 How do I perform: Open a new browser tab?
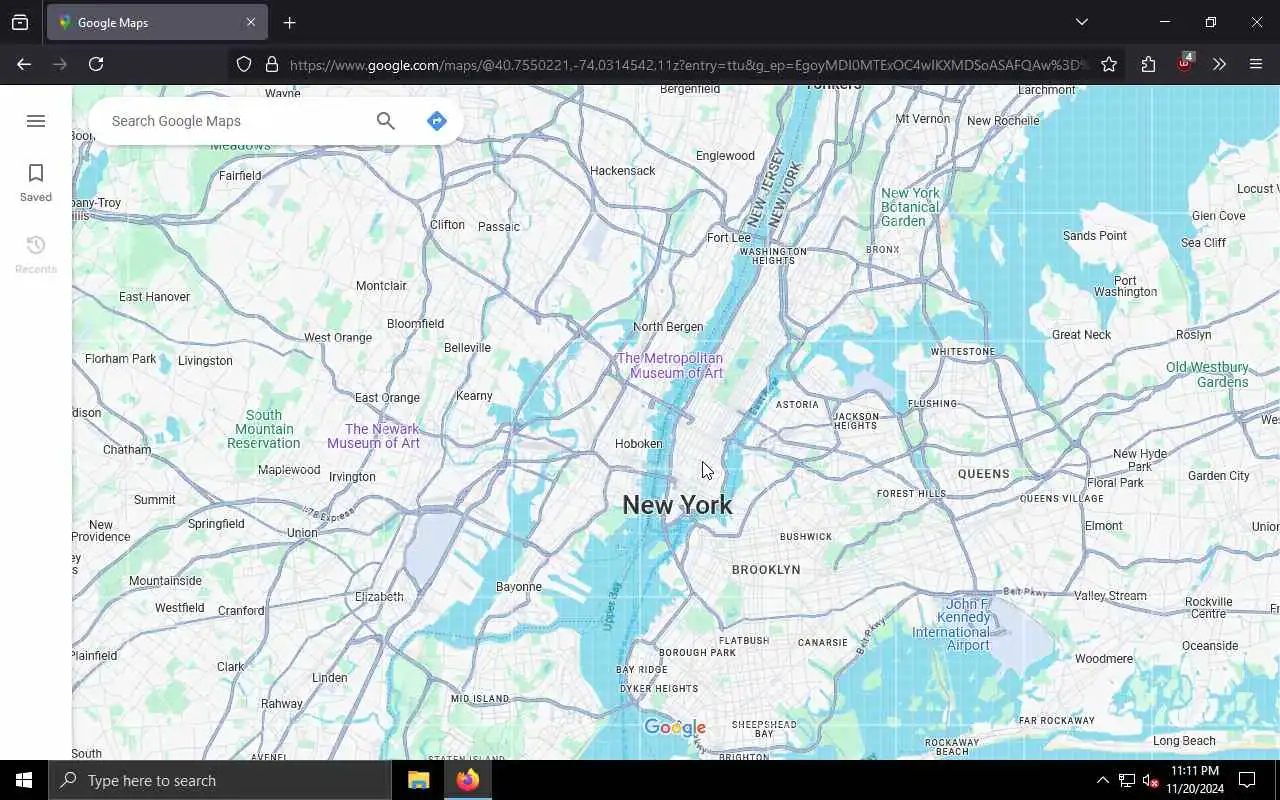tap(289, 22)
